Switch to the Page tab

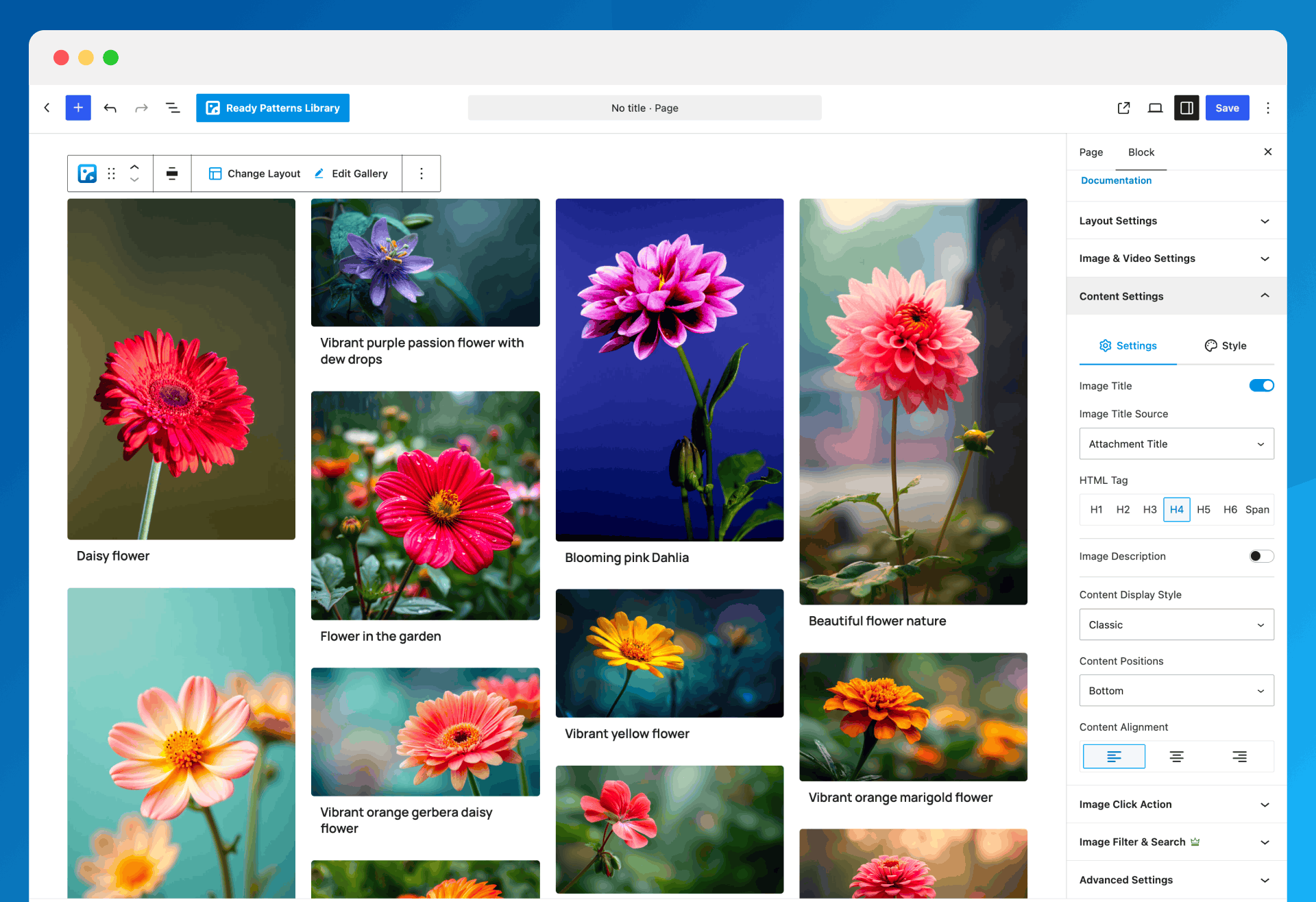1090,152
